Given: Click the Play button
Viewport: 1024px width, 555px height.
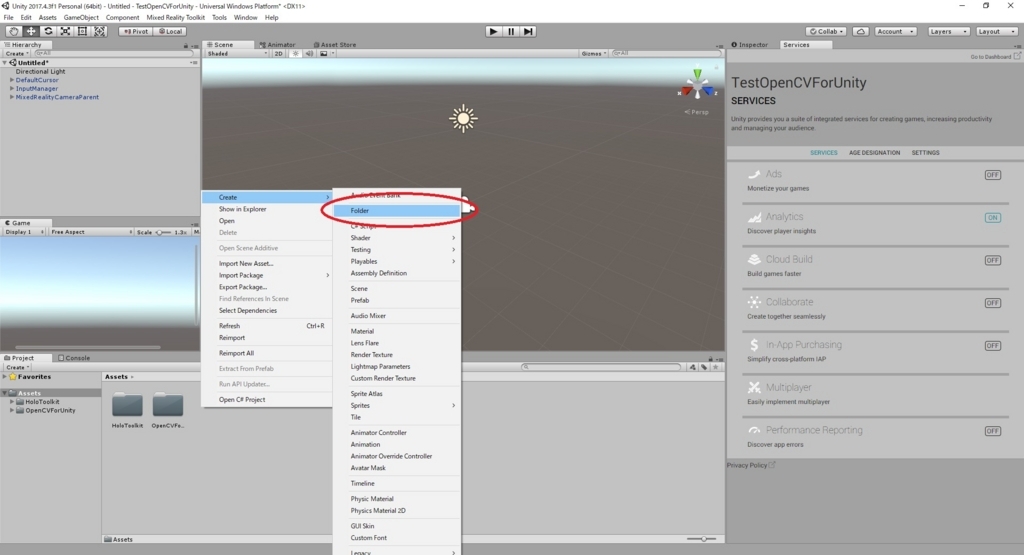Looking at the screenshot, I should click(x=494, y=31).
